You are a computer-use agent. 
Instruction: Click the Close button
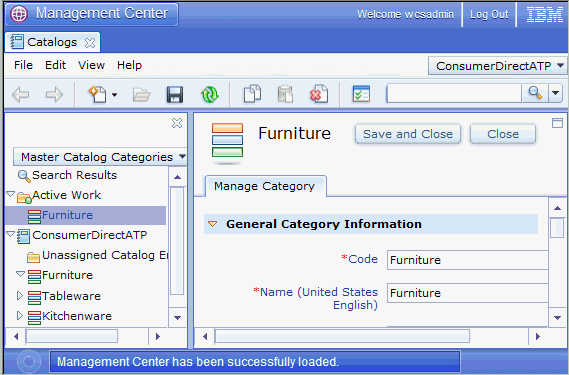point(503,134)
